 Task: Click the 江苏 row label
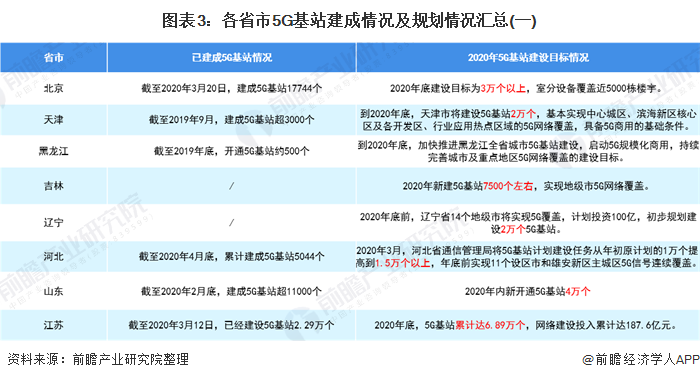click(54, 325)
